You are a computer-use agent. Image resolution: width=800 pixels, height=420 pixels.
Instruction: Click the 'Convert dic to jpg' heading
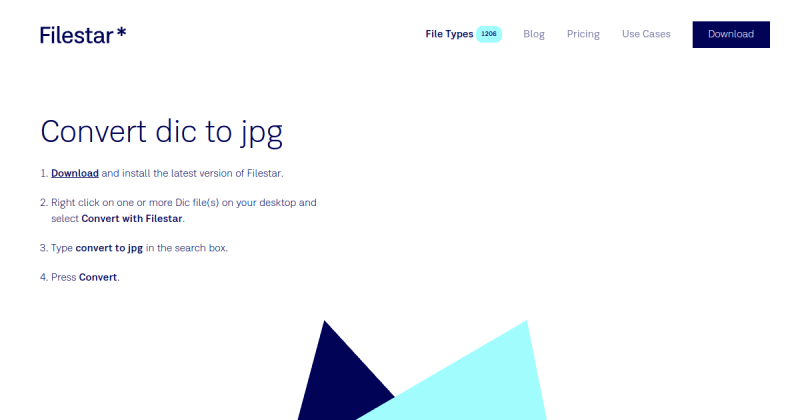pyautogui.click(x=161, y=132)
